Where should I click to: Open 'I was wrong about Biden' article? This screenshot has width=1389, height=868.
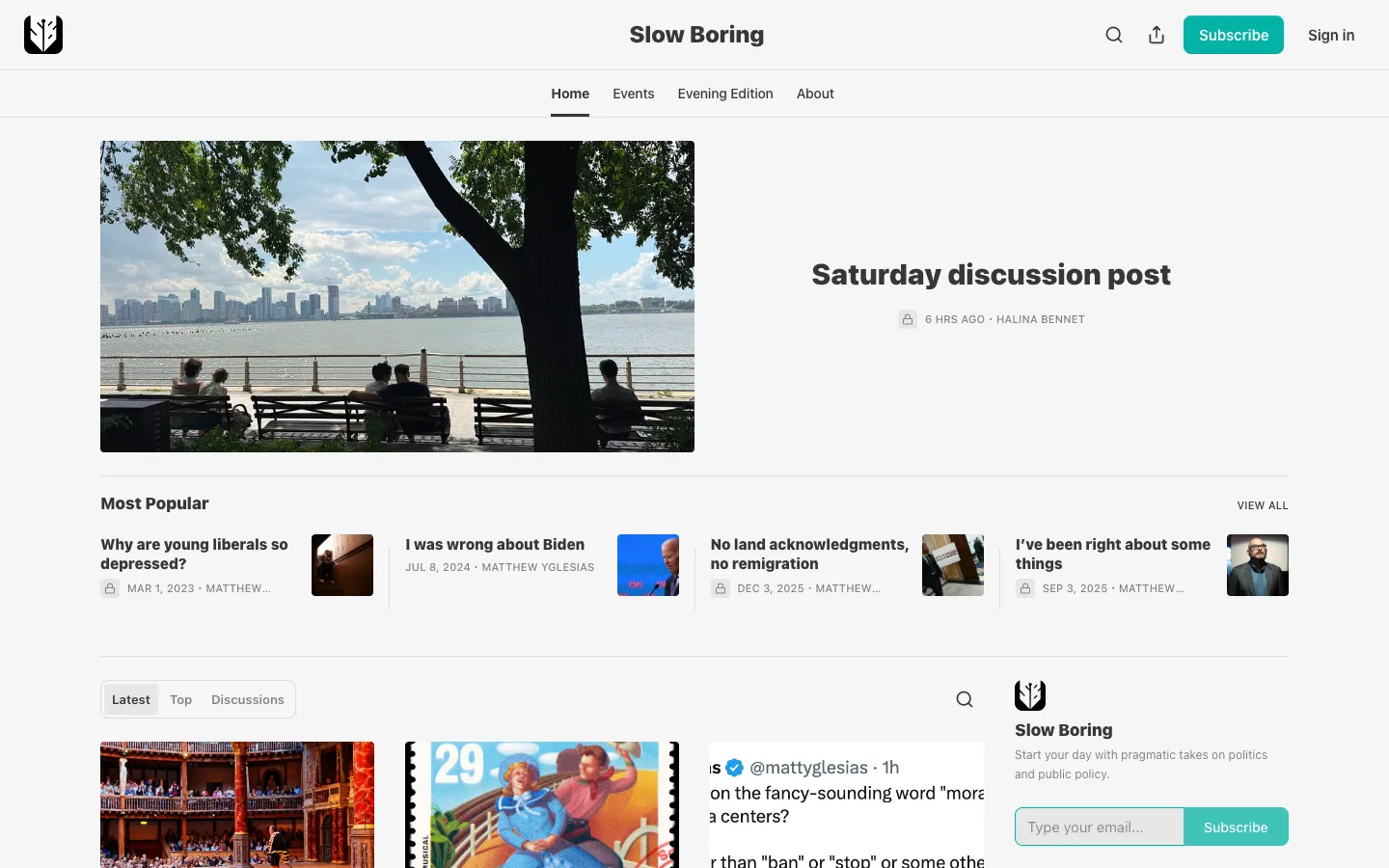point(495,544)
